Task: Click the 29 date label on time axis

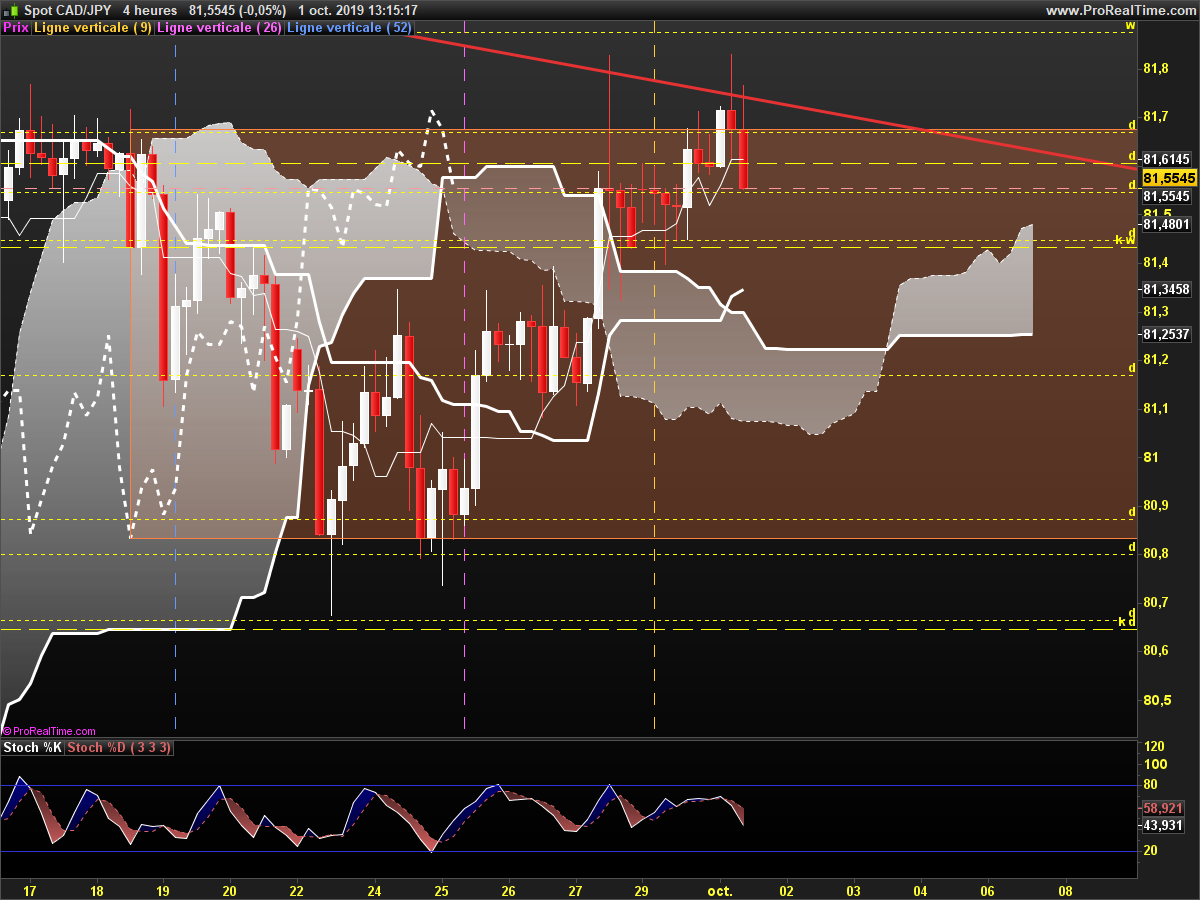Action: point(642,890)
